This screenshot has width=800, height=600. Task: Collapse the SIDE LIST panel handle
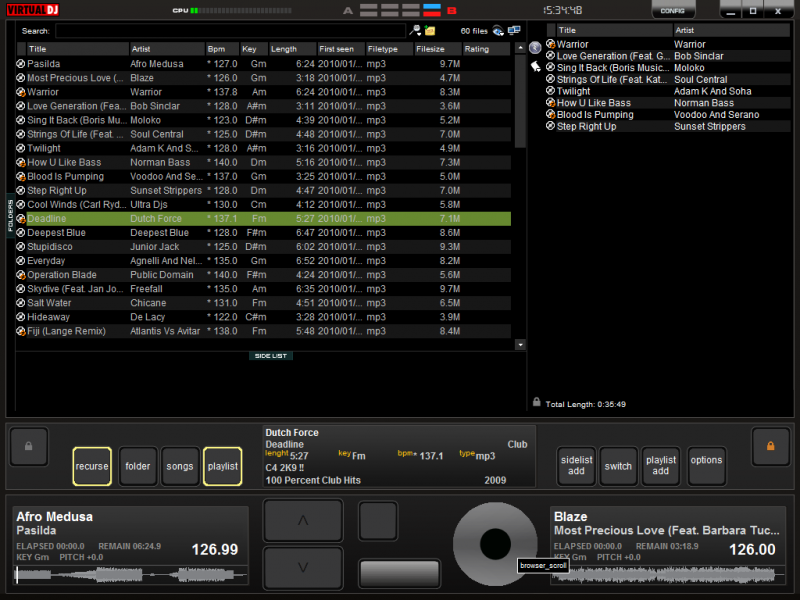click(x=271, y=356)
